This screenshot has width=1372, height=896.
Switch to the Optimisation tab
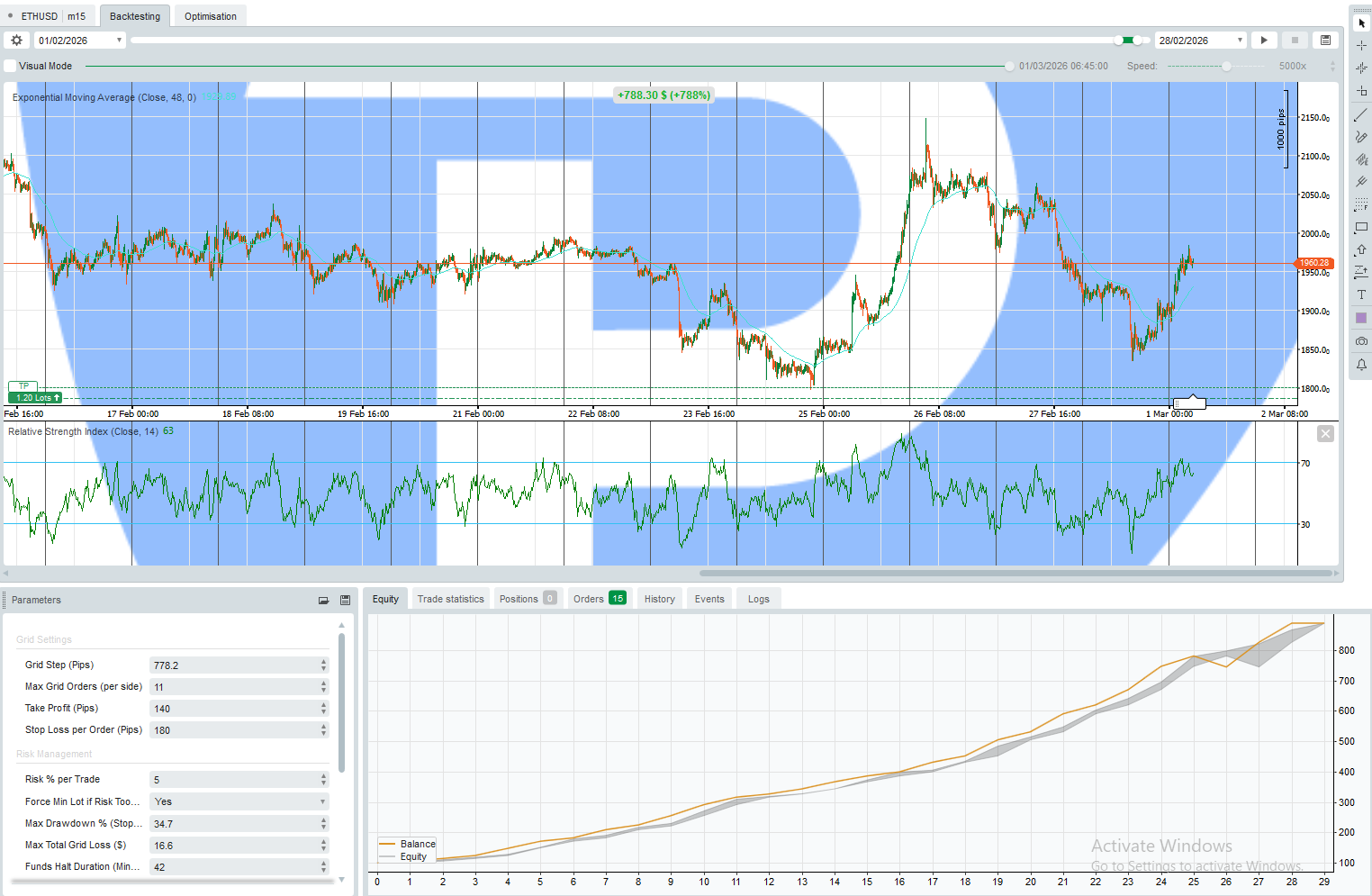pos(210,16)
